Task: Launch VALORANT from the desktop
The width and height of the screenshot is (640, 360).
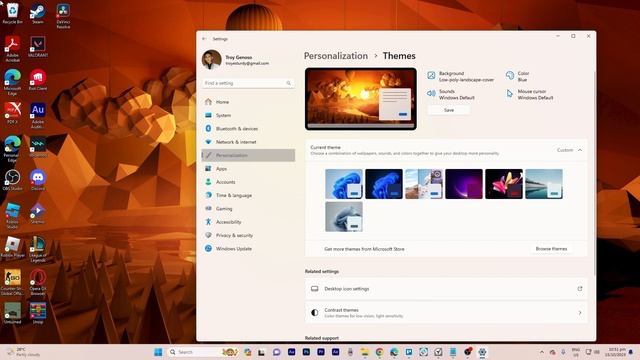Action: pyautogui.click(x=38, y=47)
